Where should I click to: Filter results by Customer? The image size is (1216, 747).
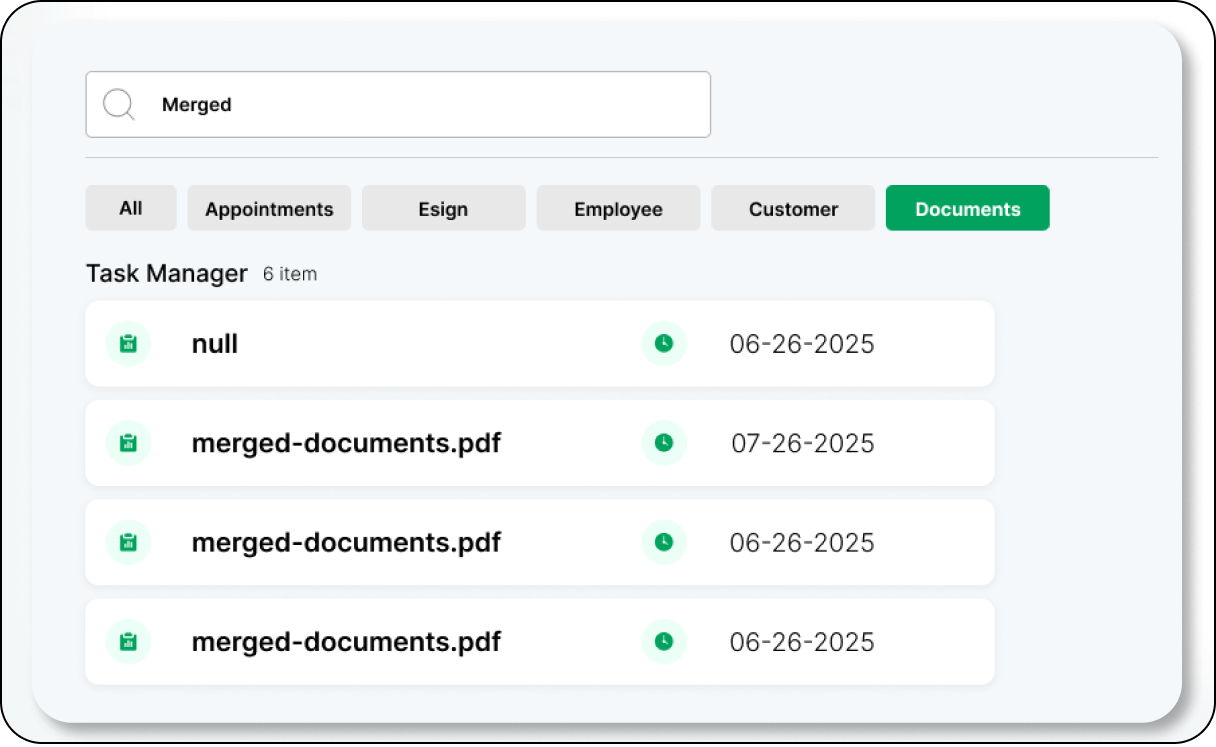pyautogui.click(x=793, y=208)
